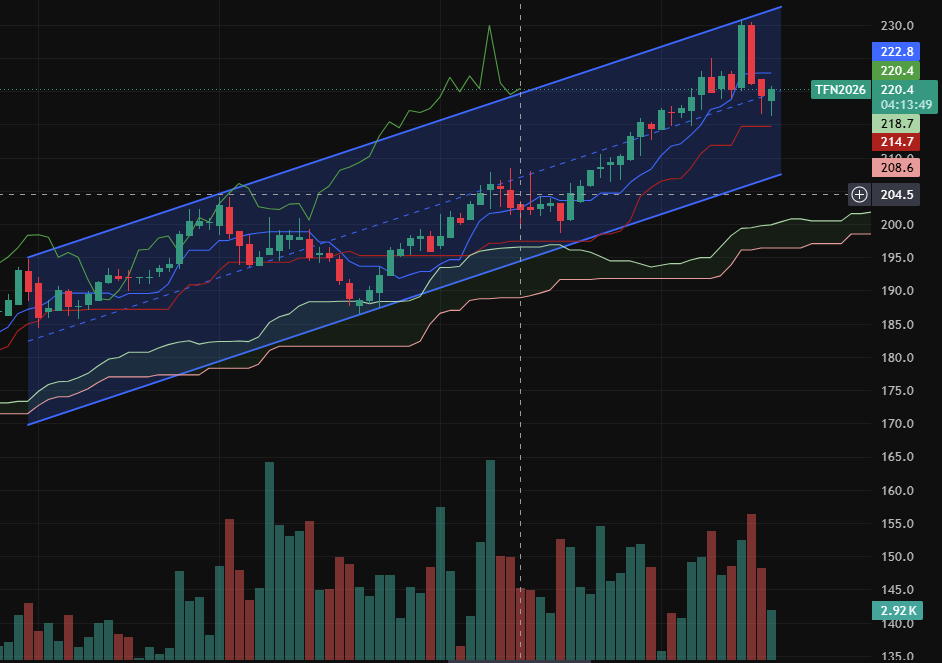
Task: Click the 230.0 price axis label
Action: tap(897, 26)
